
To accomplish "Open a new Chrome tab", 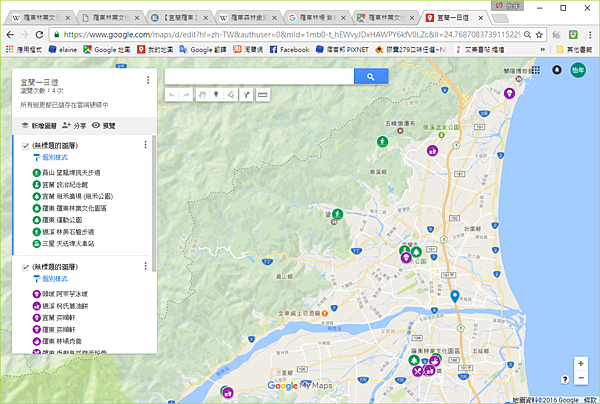I will 500,18.
